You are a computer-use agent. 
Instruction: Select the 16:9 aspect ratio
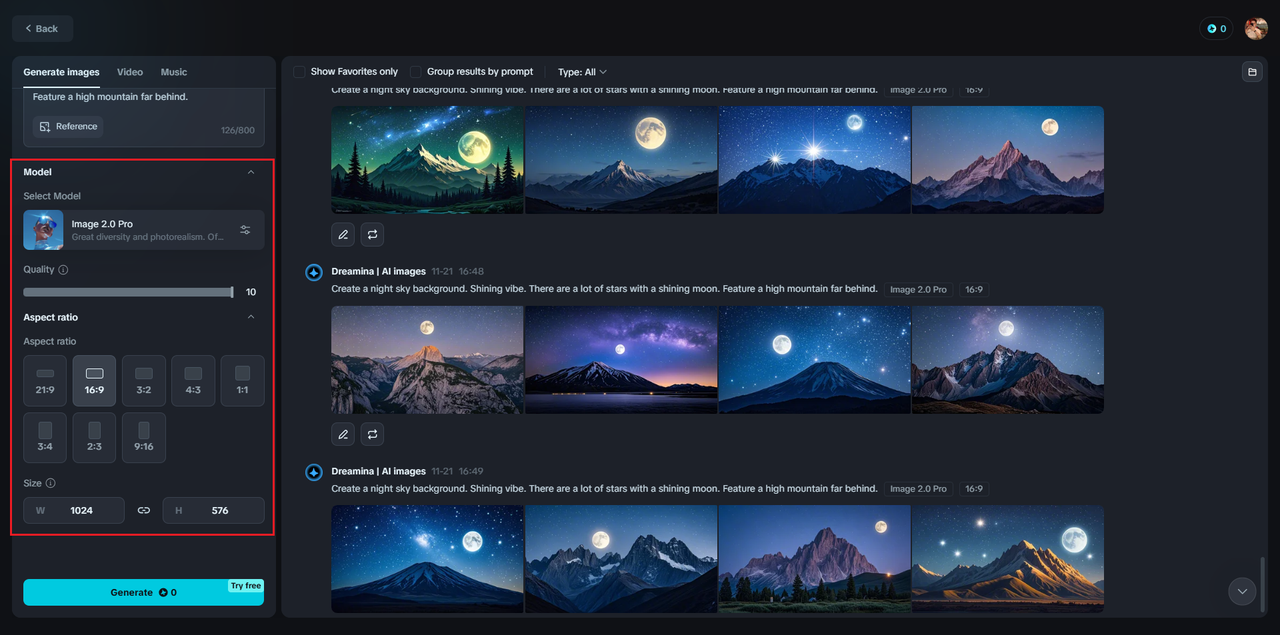[x=94, y=380]
